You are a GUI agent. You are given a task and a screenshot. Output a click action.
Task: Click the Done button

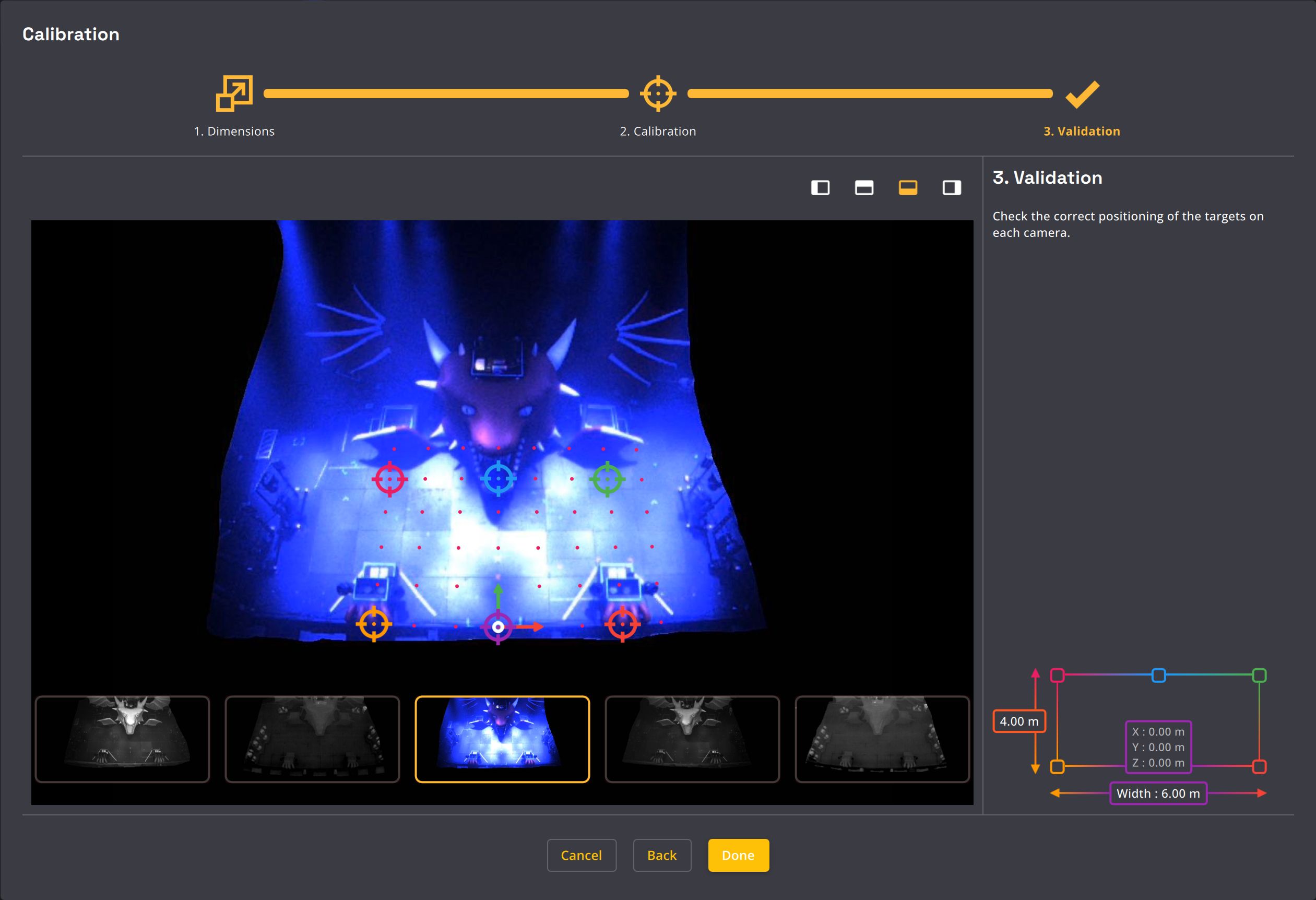pyautogui.click(x=738, y=855)
